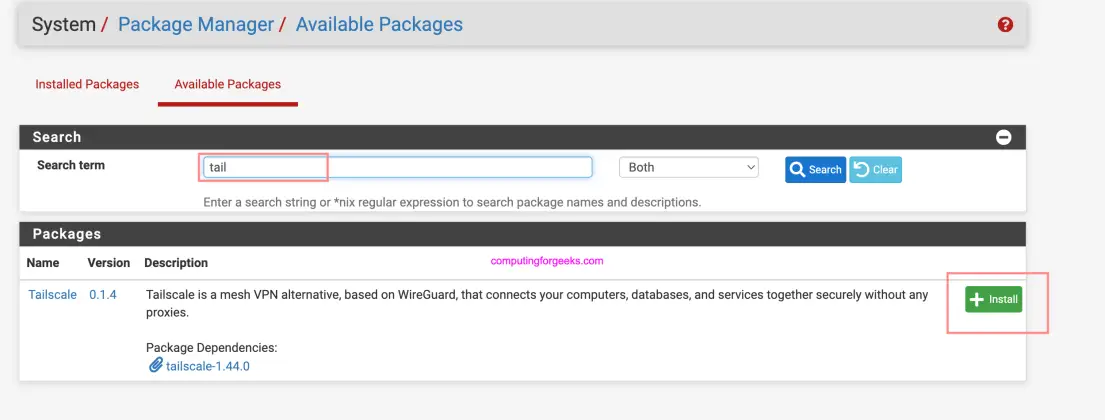Open the 'Both' search scope dropdown
Screen dimensions: 1105x420
pyautogui.click(x=688, y=168)
